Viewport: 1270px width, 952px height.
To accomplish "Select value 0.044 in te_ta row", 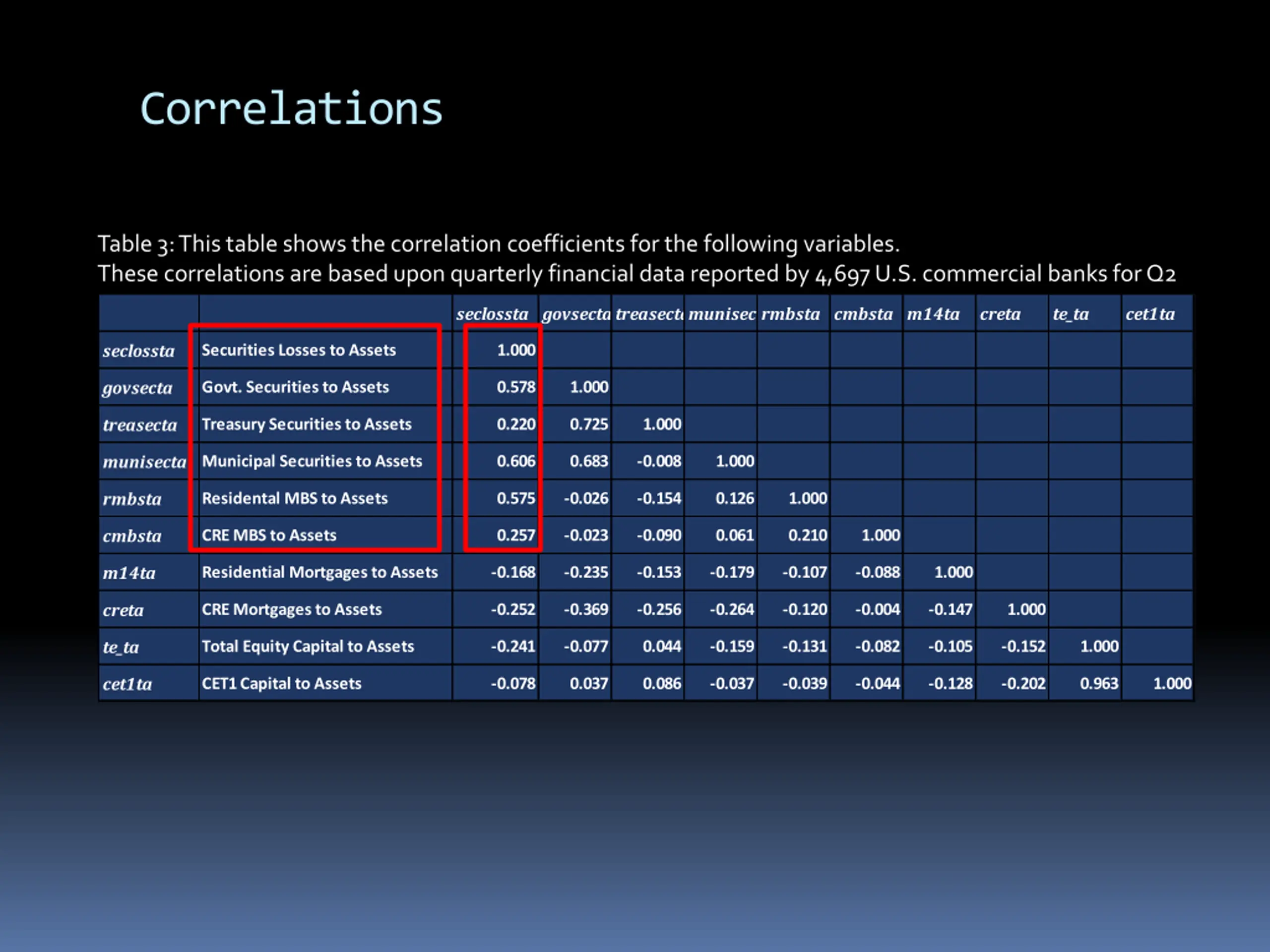I will pos(662,647).
